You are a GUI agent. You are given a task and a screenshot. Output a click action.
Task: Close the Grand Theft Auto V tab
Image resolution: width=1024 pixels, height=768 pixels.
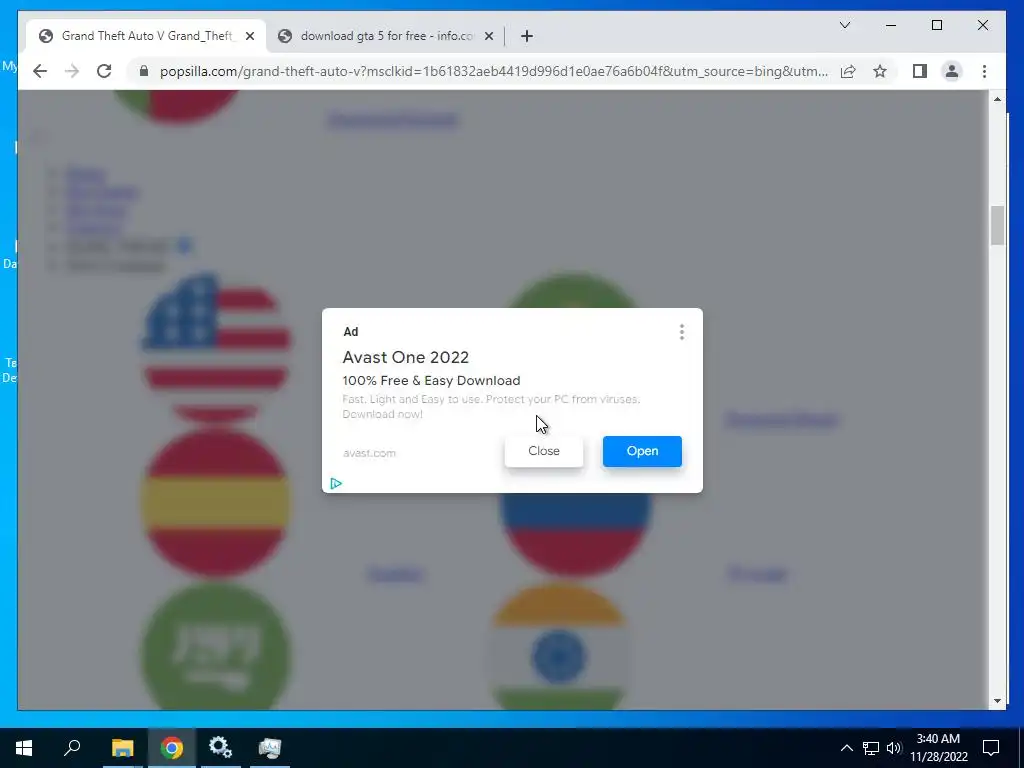point(249,36)
